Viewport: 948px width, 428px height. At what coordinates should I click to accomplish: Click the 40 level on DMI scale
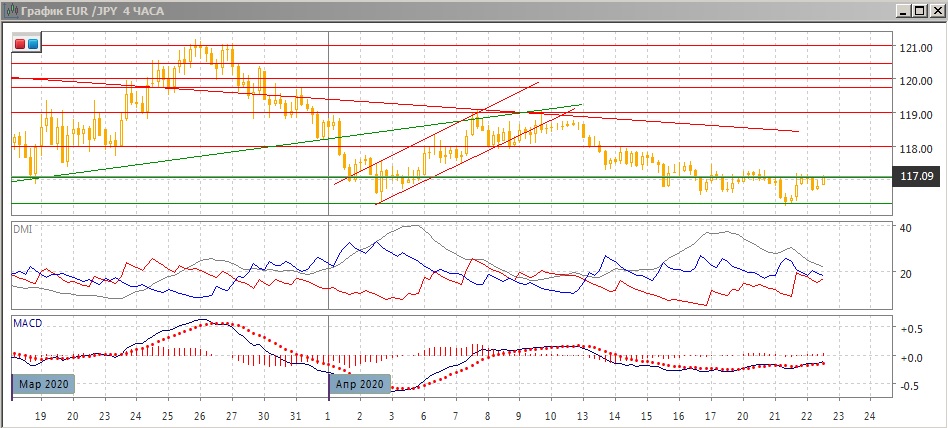point(906,229)
